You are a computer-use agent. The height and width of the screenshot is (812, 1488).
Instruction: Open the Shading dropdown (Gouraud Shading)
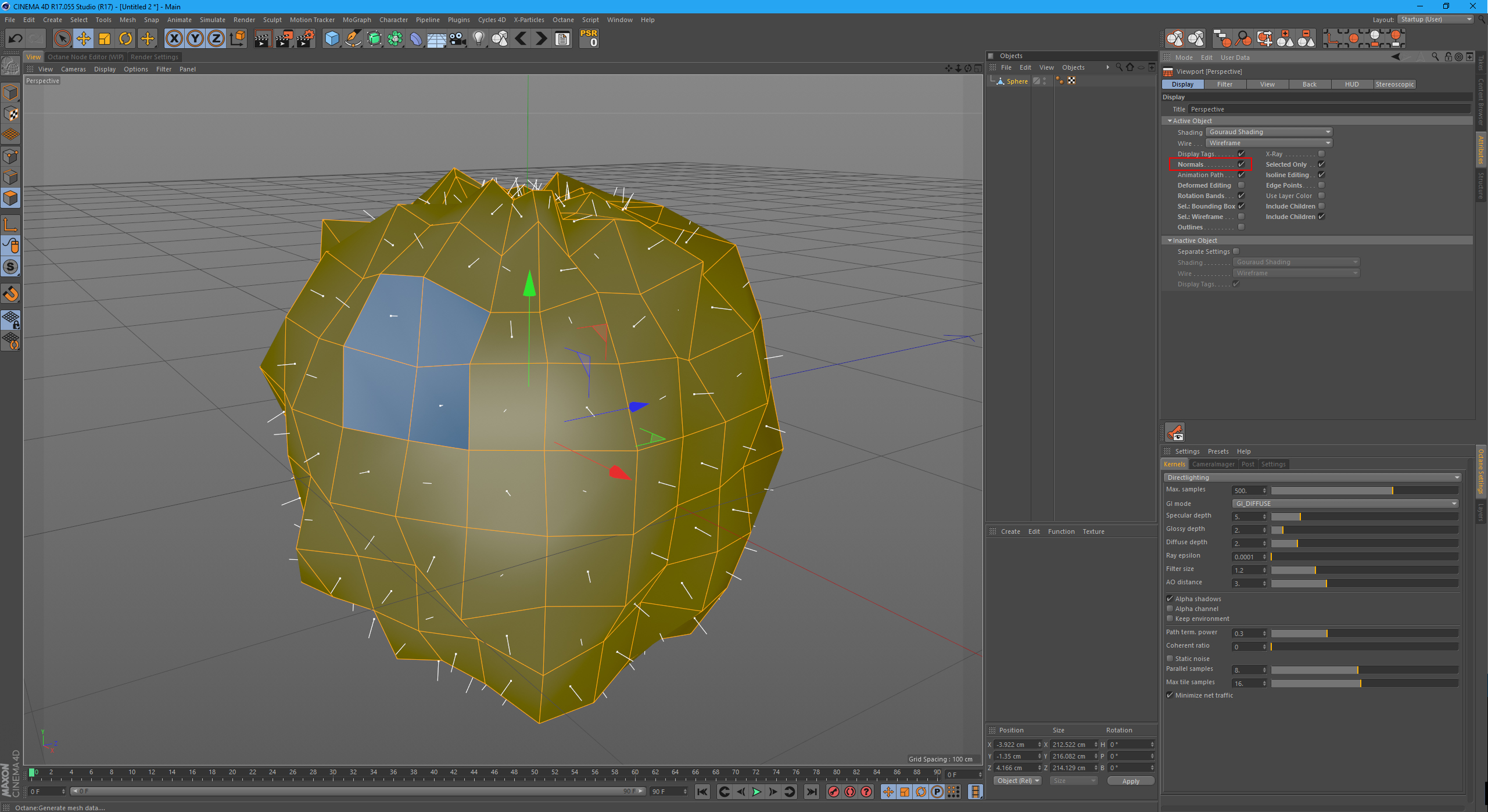[x=1269, y=132]
